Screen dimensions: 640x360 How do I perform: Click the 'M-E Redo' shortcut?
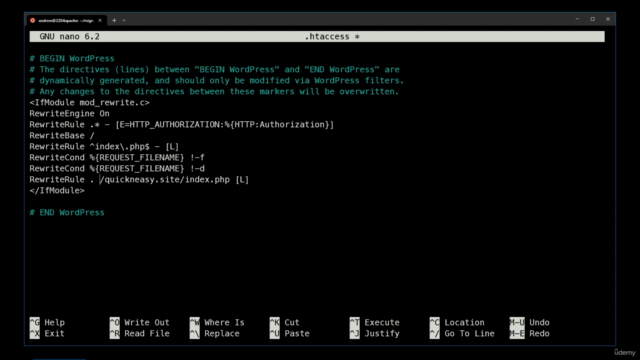point(529,333)
